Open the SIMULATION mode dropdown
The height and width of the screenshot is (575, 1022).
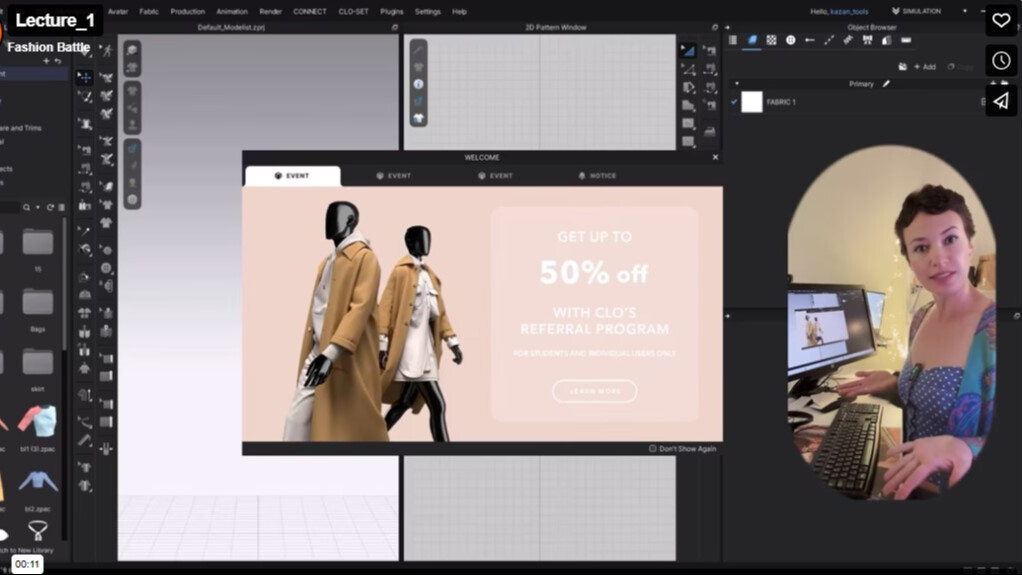(928, 11)
